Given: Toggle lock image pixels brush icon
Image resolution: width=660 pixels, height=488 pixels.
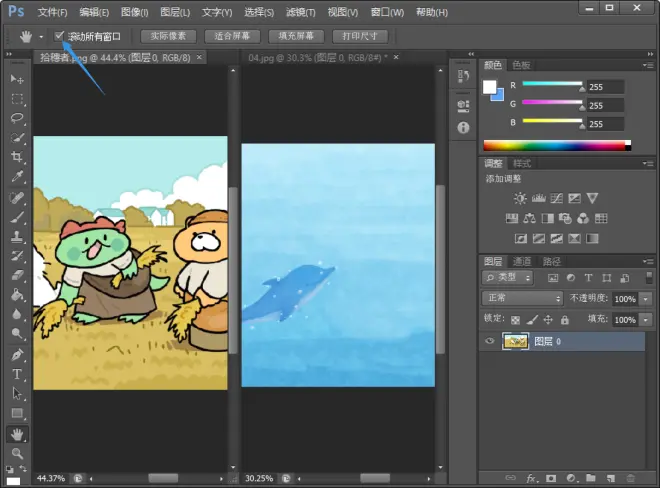Looking at the screenshot, I should 532,320.
